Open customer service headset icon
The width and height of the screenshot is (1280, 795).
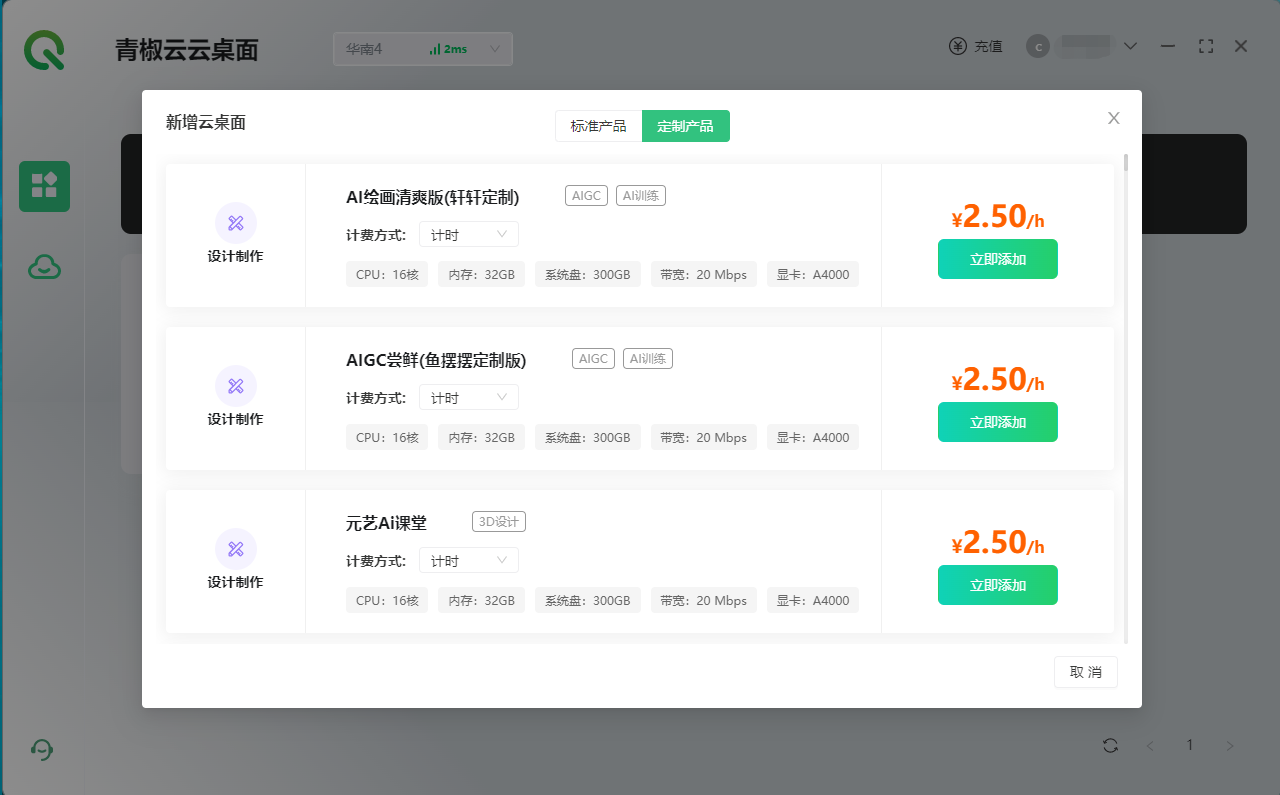[42, 749]
